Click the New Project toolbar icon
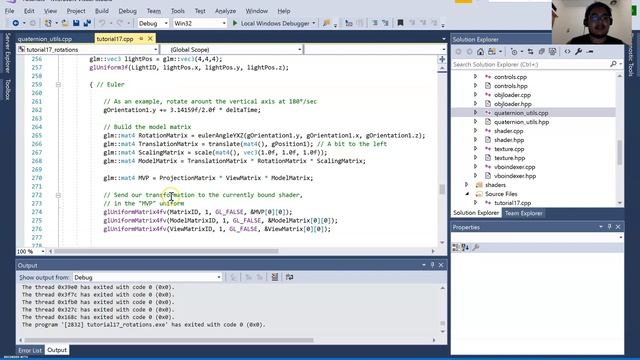The height and width of the screenshot is (360, 640). [x=48, y=23]
